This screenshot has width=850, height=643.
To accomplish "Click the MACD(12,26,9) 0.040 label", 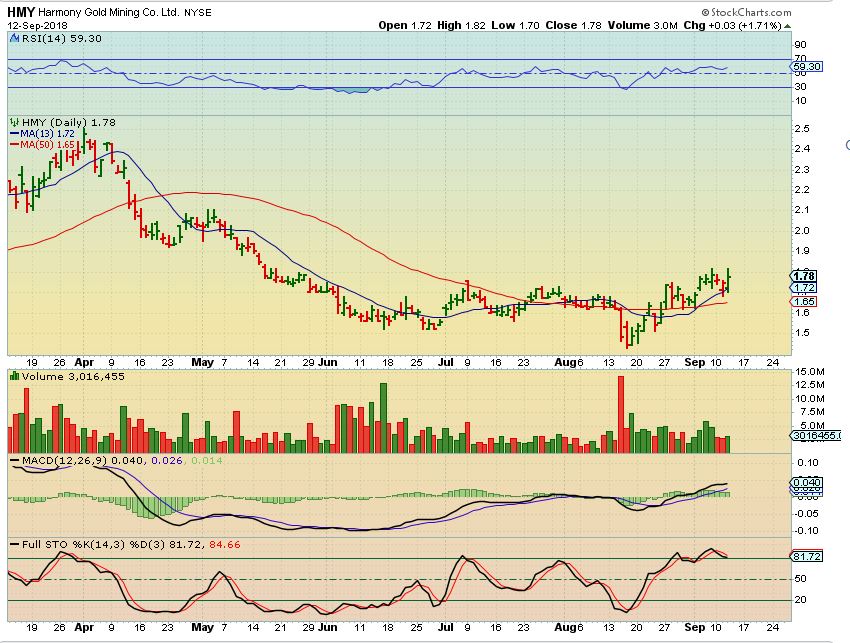I will (x=83, y=461).
